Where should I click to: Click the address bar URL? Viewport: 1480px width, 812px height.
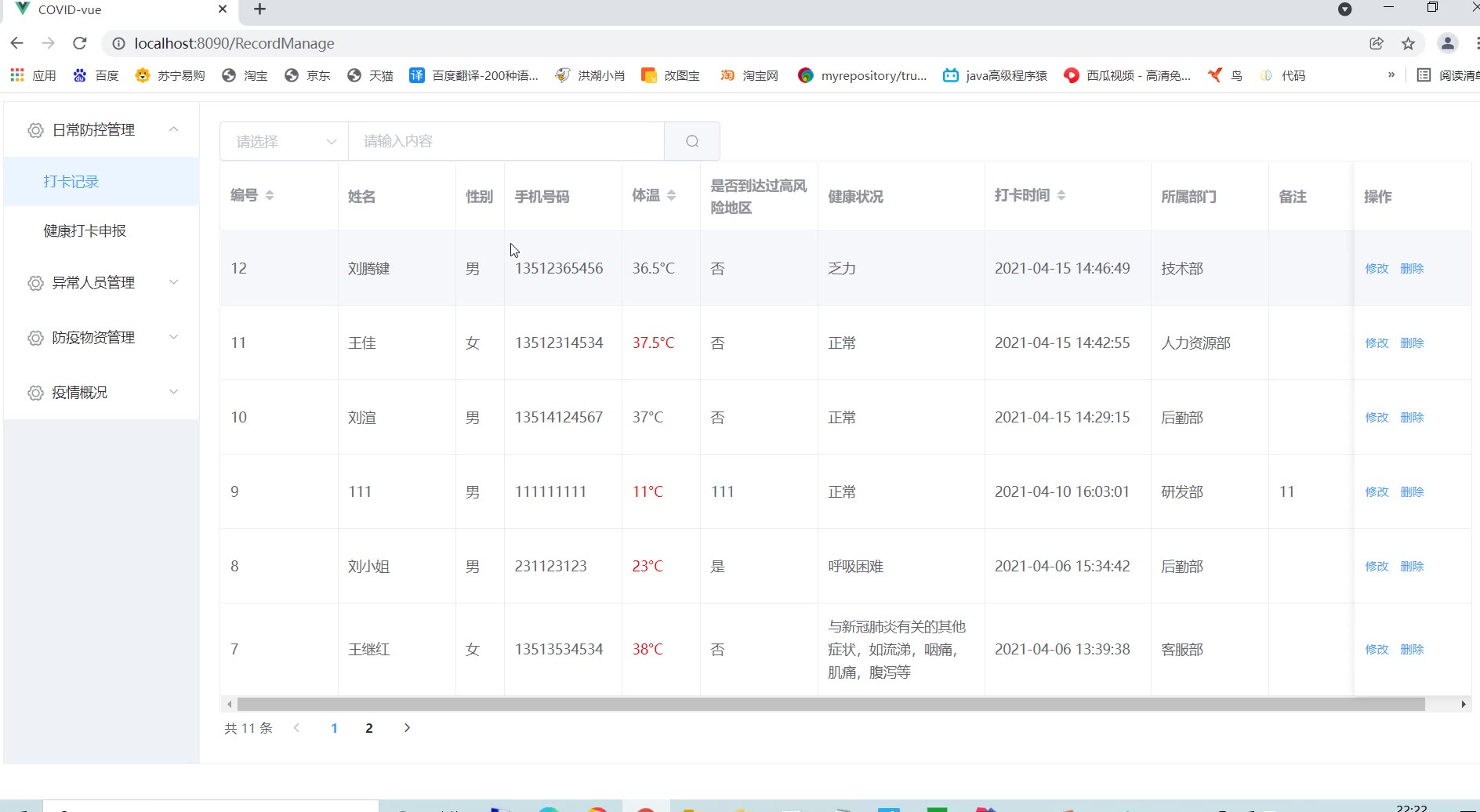234,43
